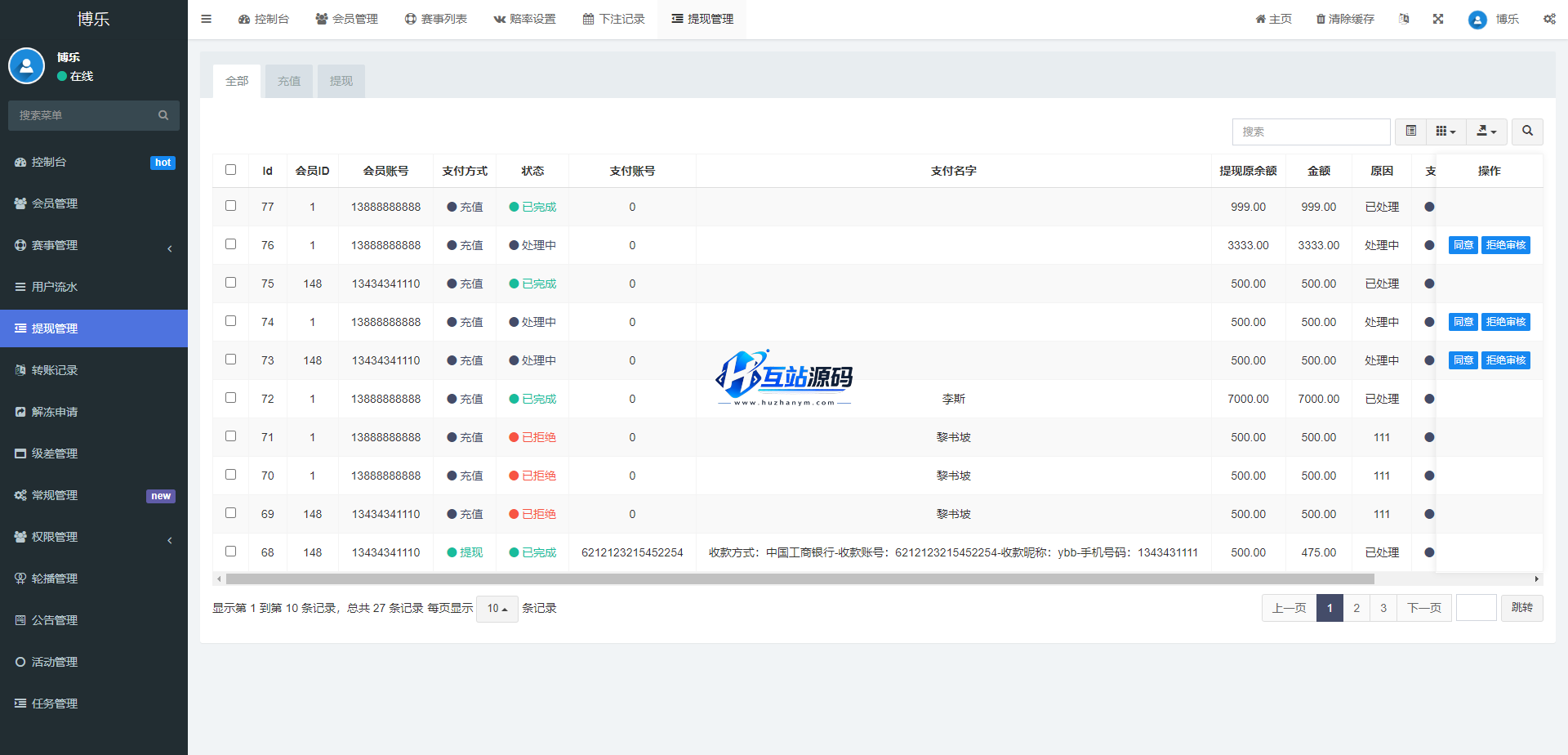The image size is (1568, 755).
Task: Check the select-all checkbox in table header
Action: 230,170
